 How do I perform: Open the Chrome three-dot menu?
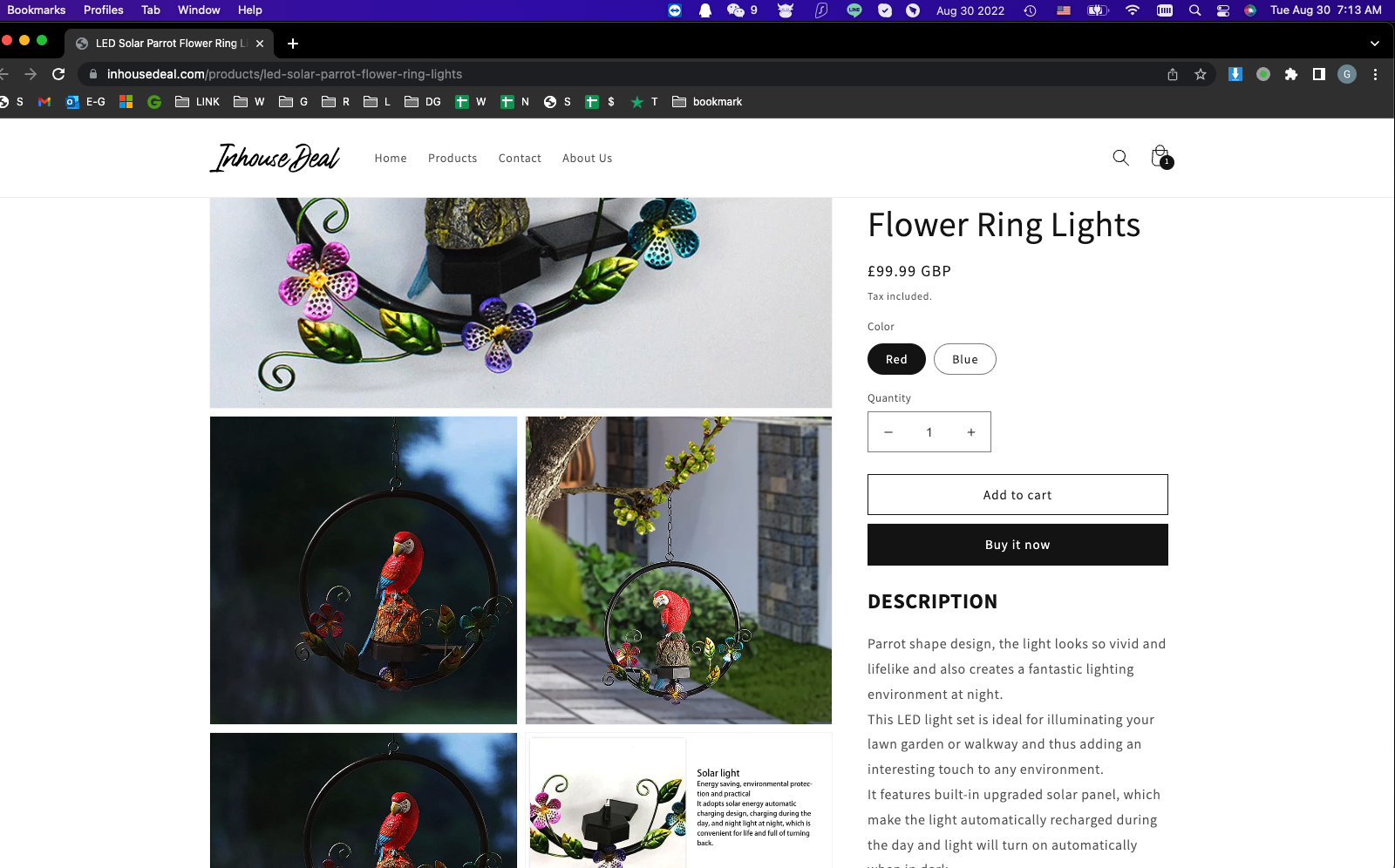[1375, 74]
